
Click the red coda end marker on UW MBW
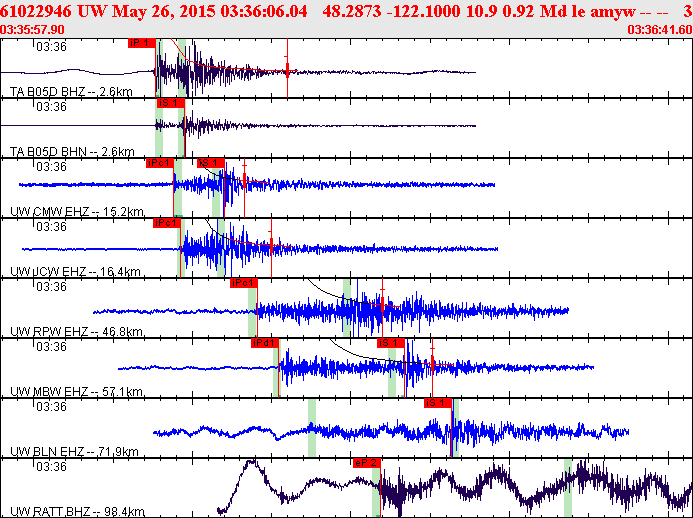(432, 365)
